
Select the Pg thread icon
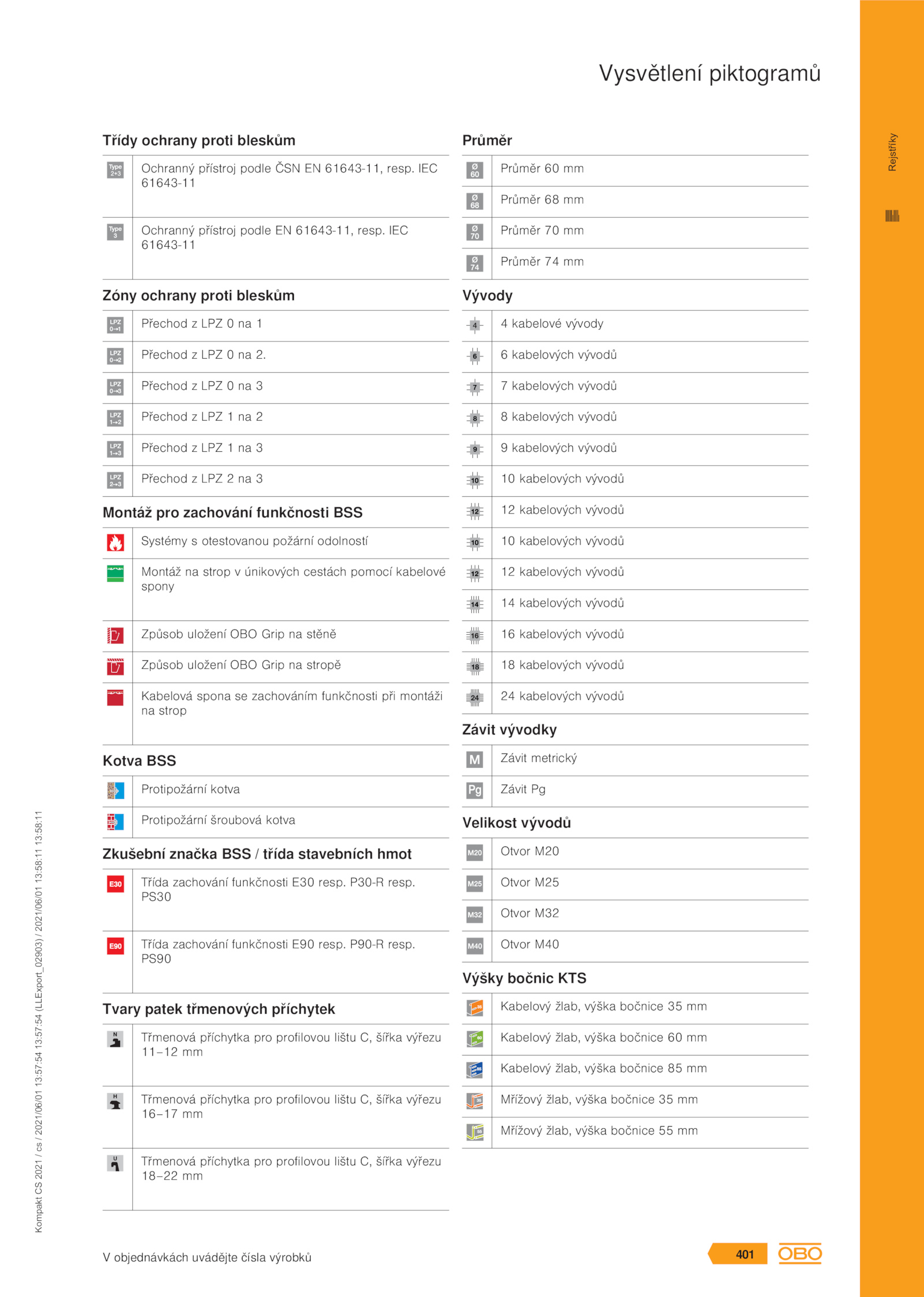tap(475, 790)
